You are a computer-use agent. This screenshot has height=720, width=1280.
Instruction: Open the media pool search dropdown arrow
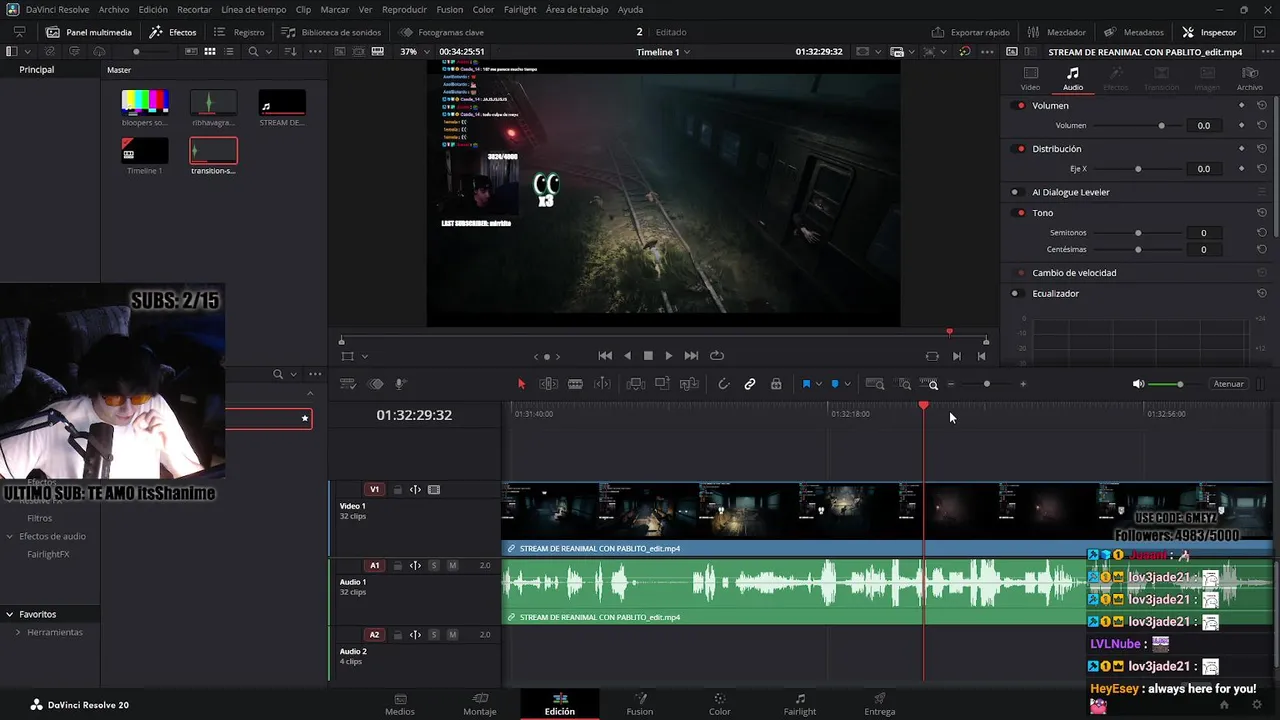click(x=267, y=51)
